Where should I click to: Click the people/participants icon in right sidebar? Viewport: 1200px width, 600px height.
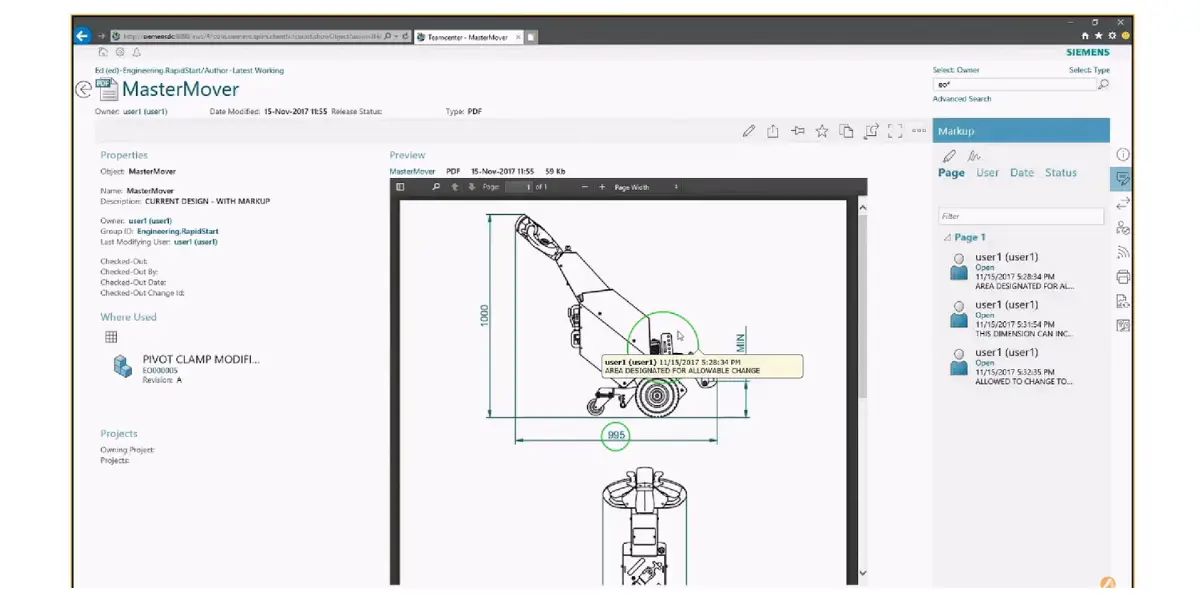coord(1123,228)
